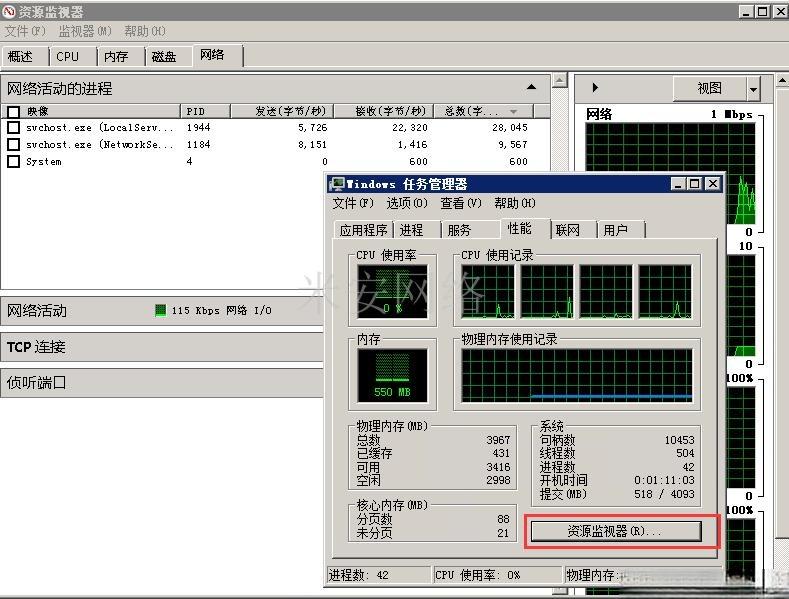This screenshot has width=789, height=599.
Task: Select the svchost.exe PID 1184 cell
Action: coord(199,144)
